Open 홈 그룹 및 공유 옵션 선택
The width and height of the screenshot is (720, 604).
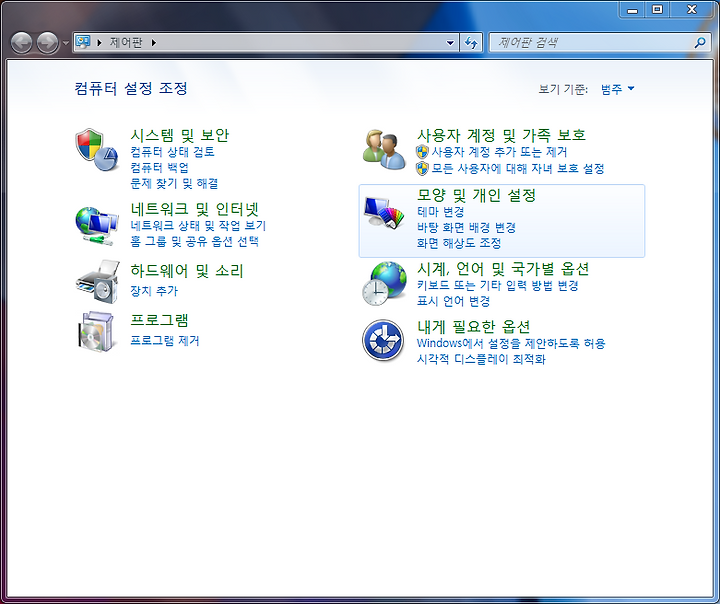(195, 242)
